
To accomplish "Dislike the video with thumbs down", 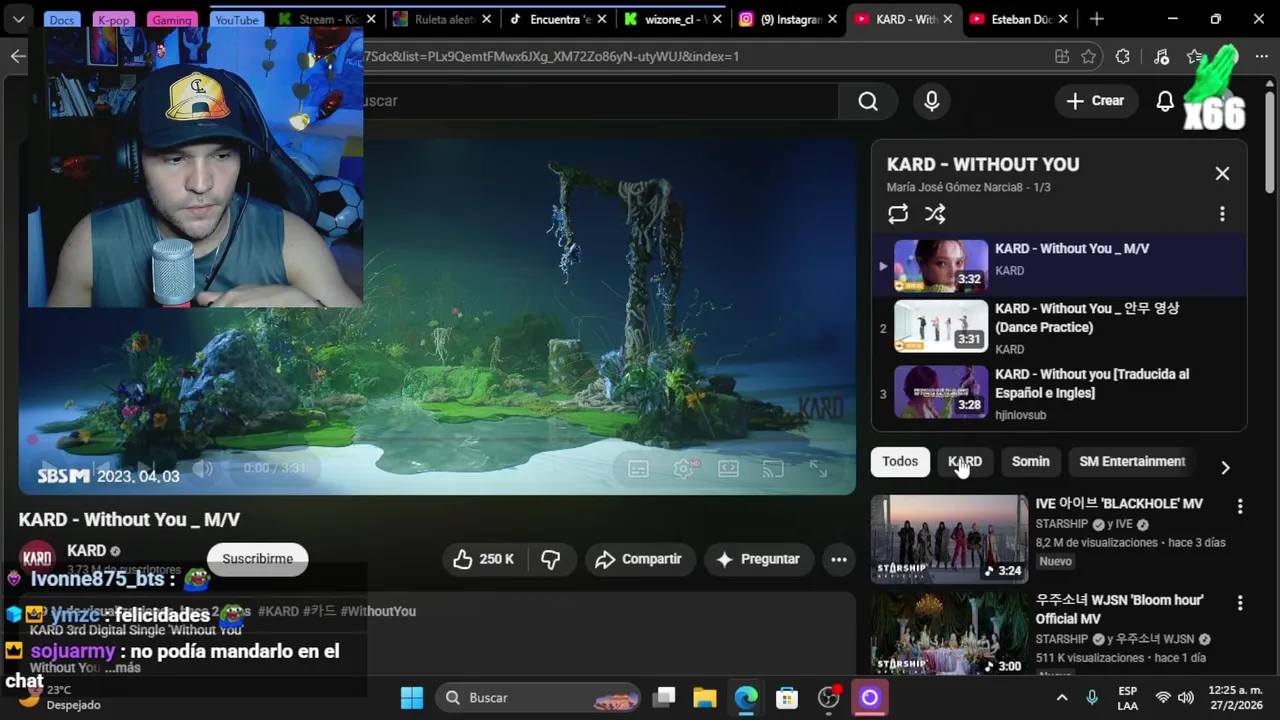I will coord(551,559).
